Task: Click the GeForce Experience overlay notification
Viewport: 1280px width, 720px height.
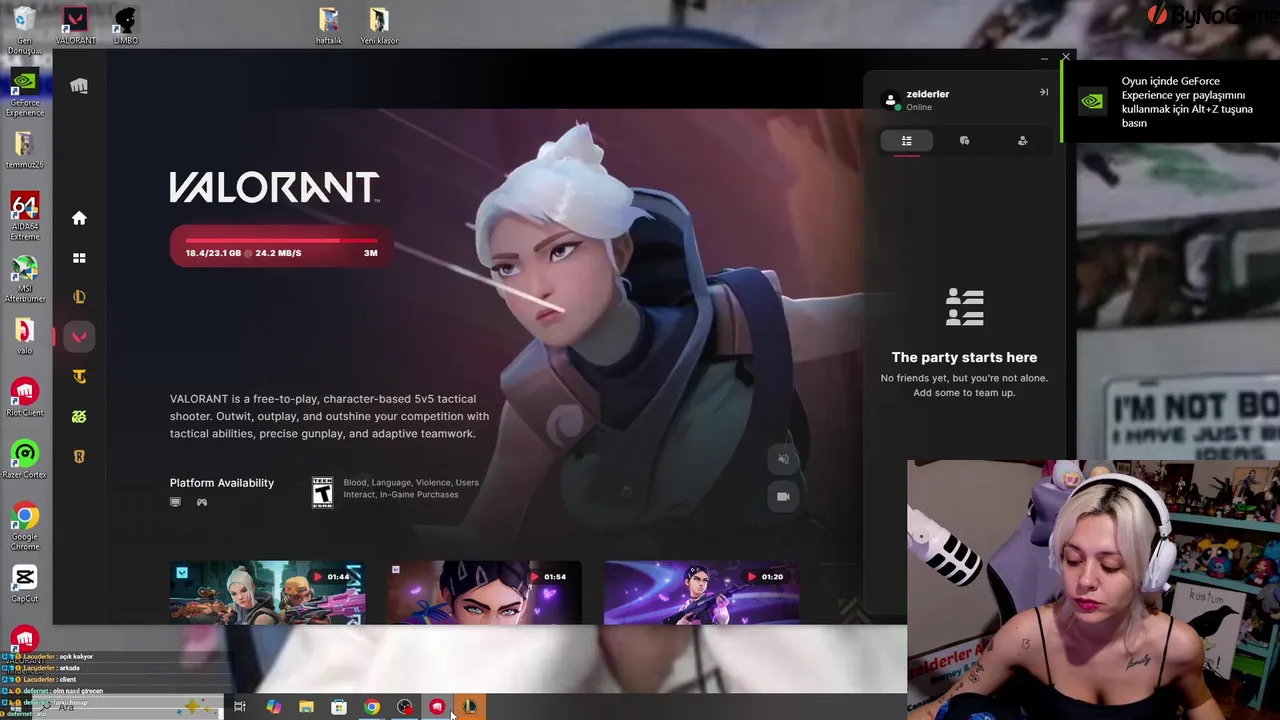Action: click(1170, 102)
